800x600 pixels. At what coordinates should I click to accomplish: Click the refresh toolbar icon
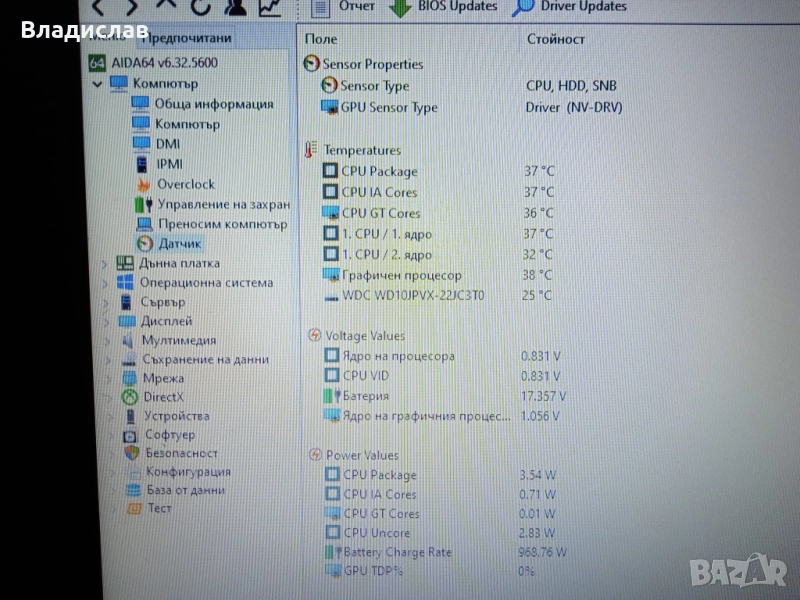click(201, 8)
